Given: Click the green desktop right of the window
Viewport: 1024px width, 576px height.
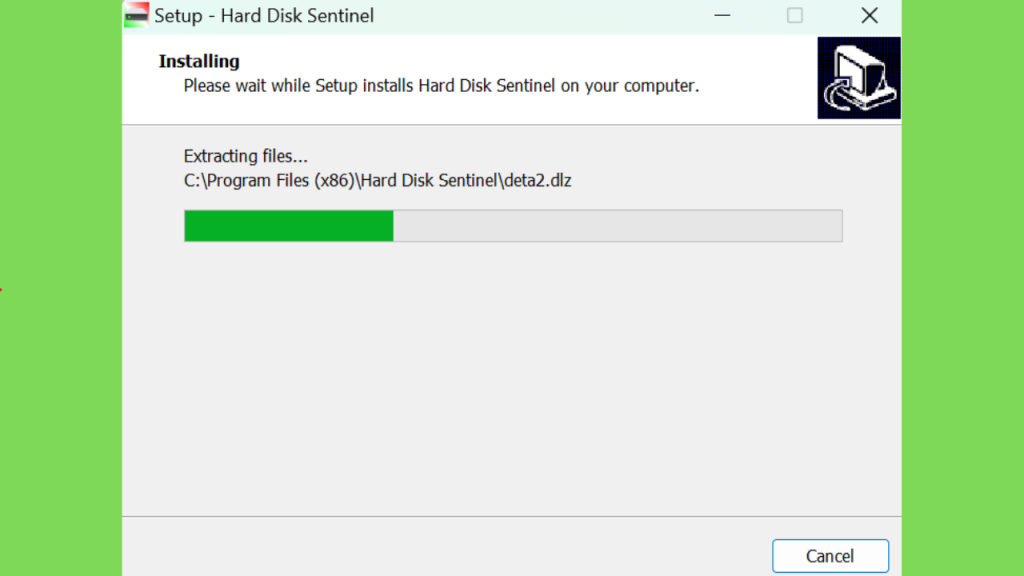Looking at the screenshot, I should coord(963,288).
